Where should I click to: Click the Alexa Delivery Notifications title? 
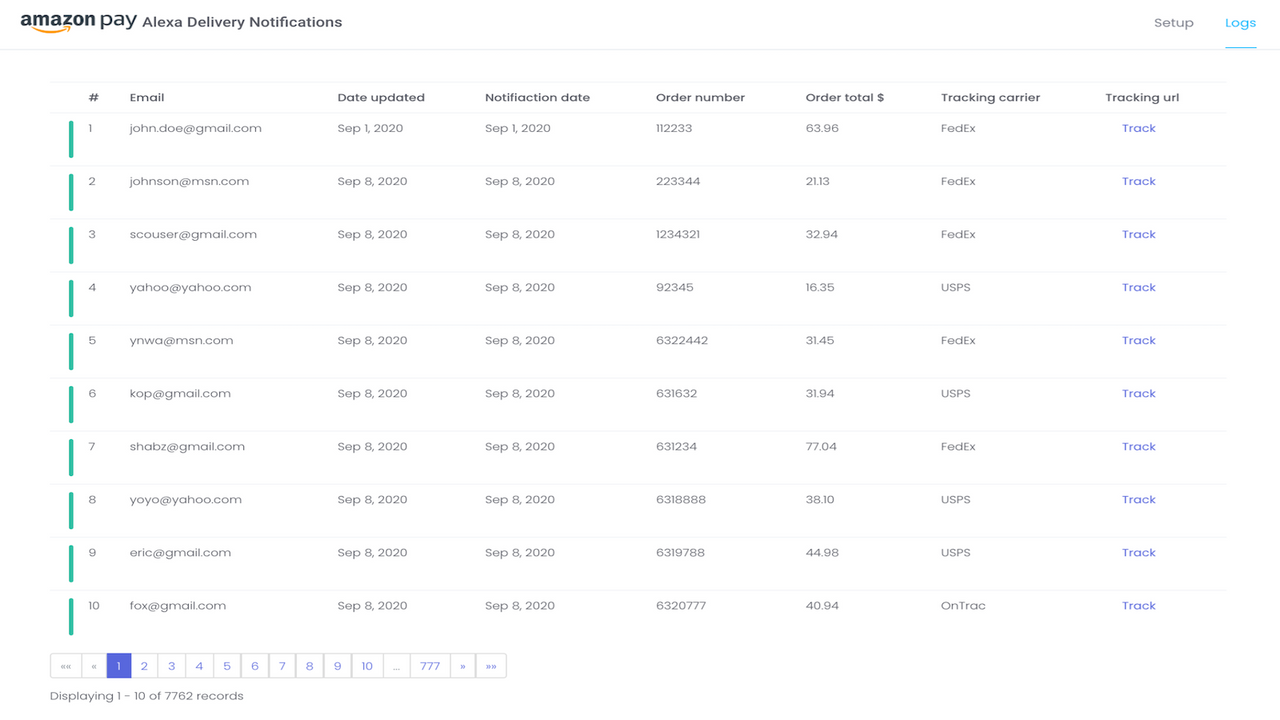pyautogui.click(x=242, y=22)
